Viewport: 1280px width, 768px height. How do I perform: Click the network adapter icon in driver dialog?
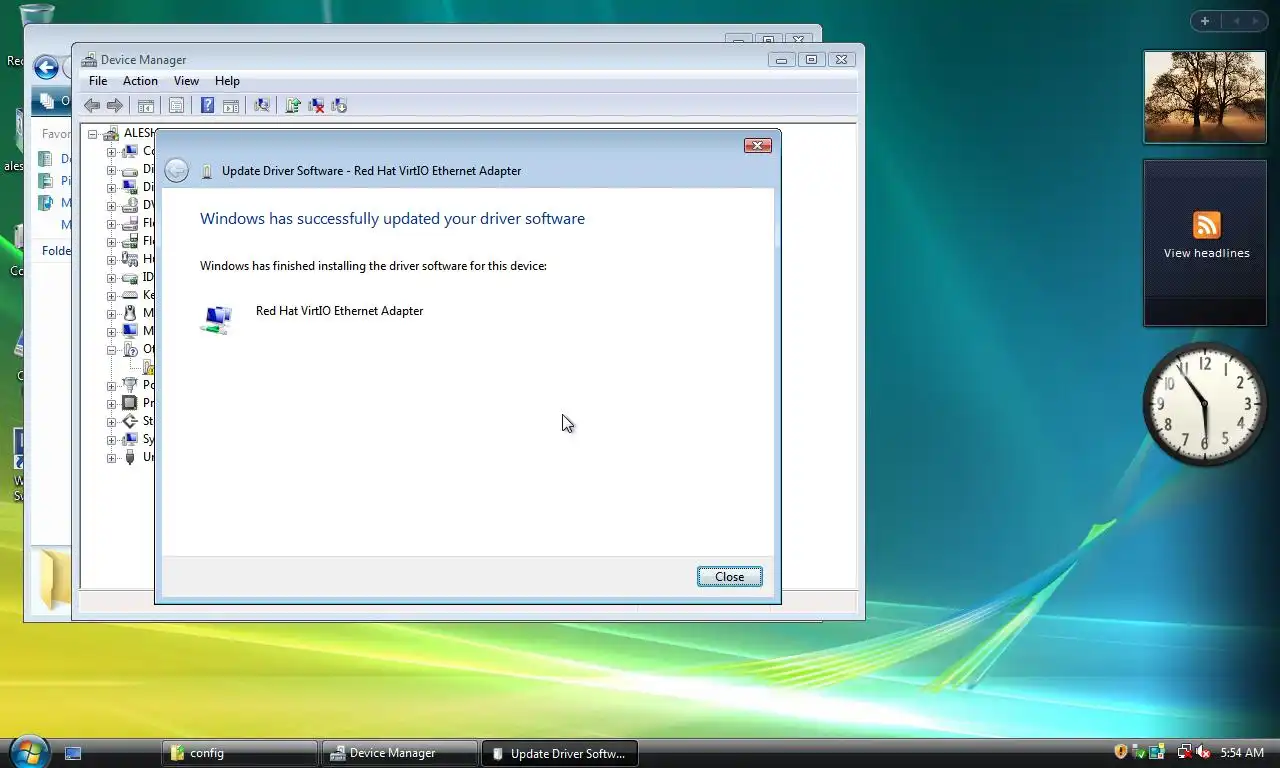point(217,319)
